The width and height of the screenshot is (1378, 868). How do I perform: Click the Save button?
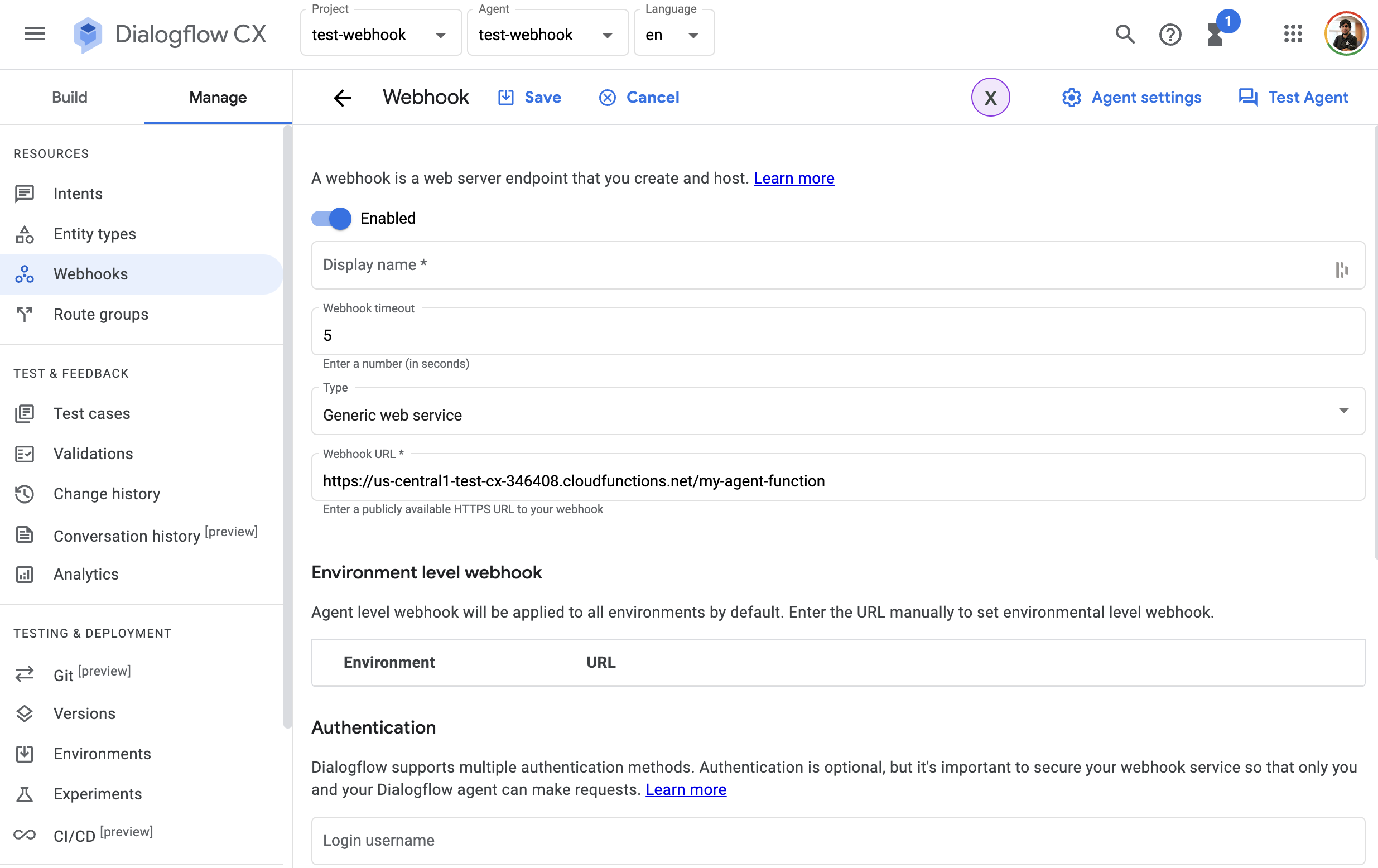pos(530,97)
